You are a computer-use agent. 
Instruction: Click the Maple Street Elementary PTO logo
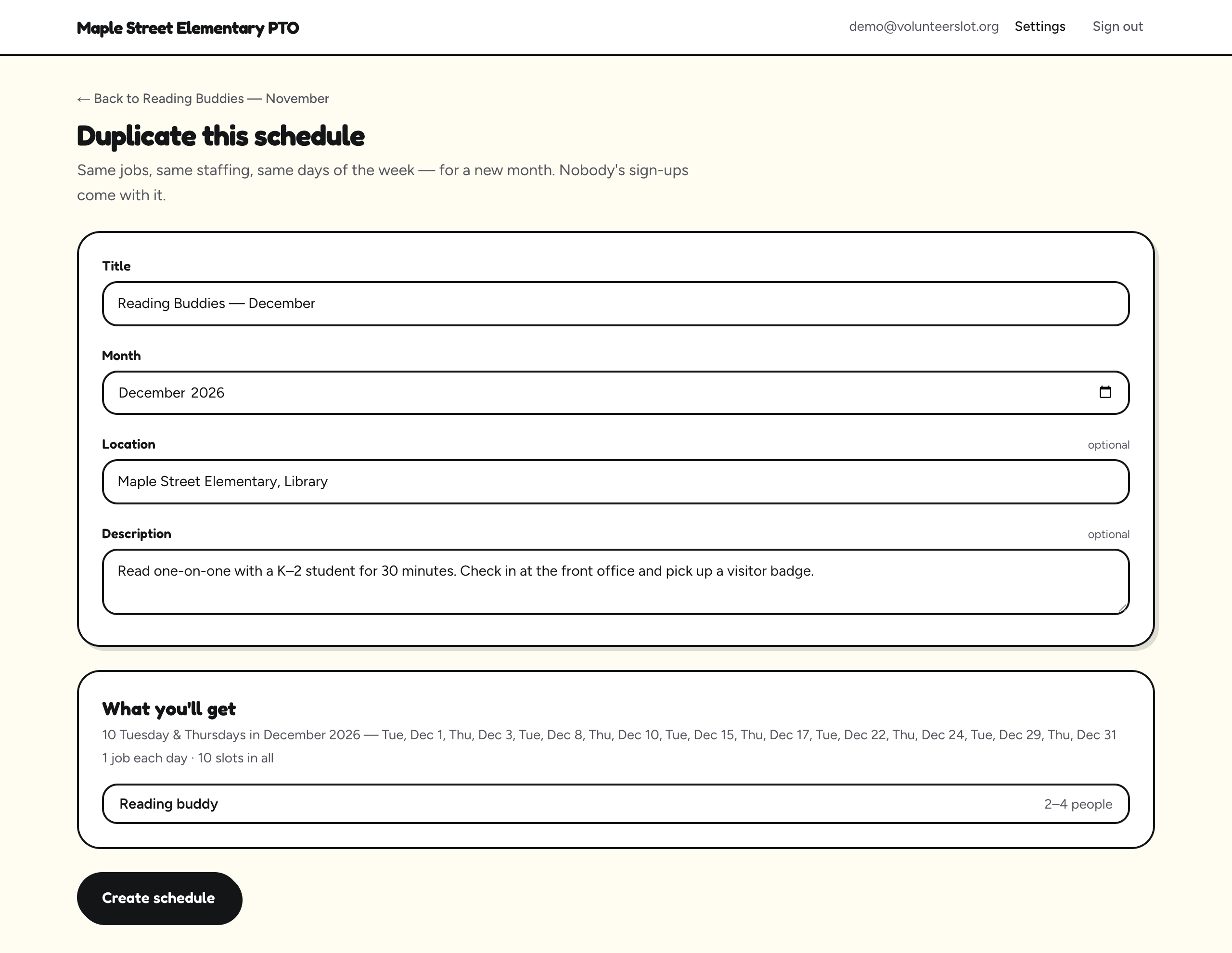[188, 27]
